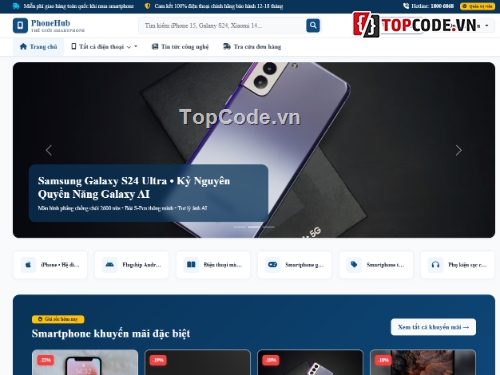Click the shield warranty icon in top bar
The height and width of the screenshot is (375, 500).
pyautogui.click(x=147, y=6)
